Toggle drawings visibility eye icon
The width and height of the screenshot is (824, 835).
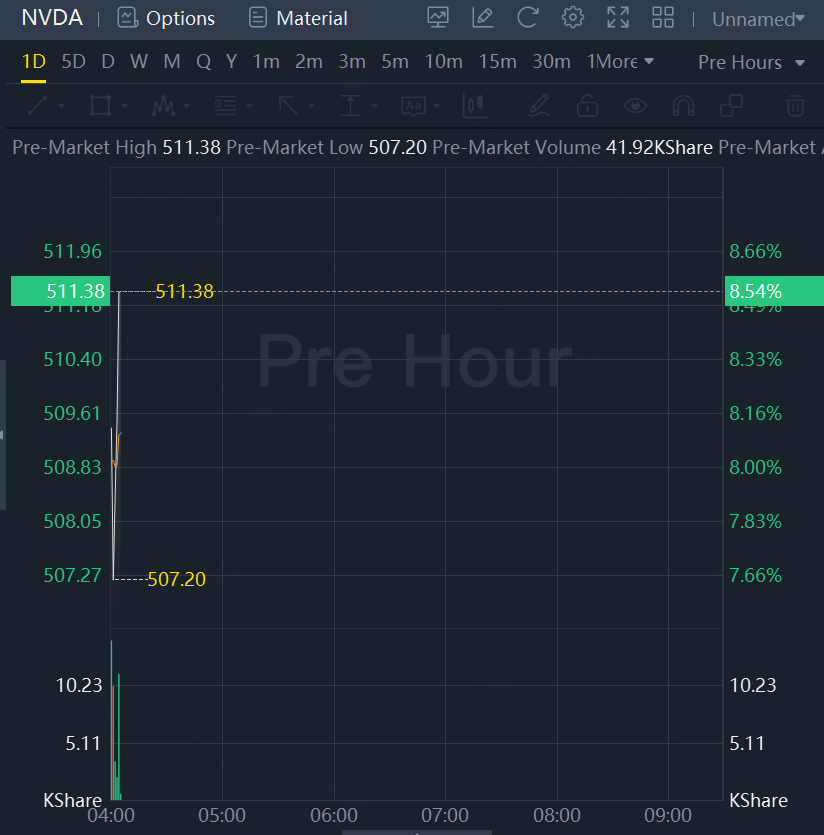pyautogui.click(x=635, y=105)
